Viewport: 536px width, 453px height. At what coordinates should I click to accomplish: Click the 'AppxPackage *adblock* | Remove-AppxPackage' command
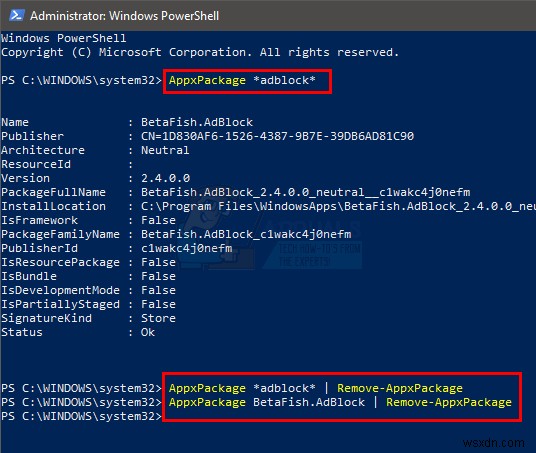[316, 388]
